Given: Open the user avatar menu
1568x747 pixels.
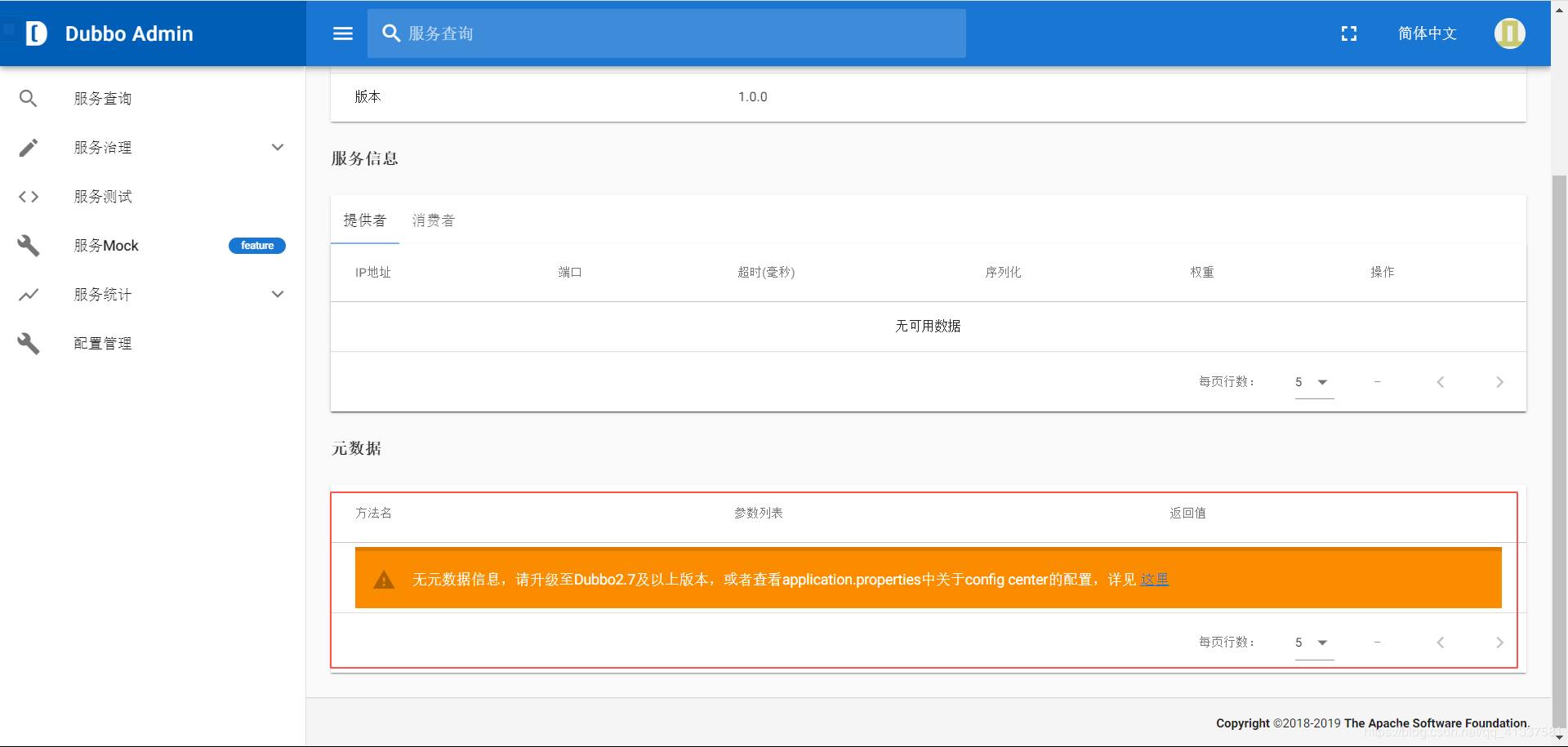Looking at the screenshot, I should coord(1509,33).
